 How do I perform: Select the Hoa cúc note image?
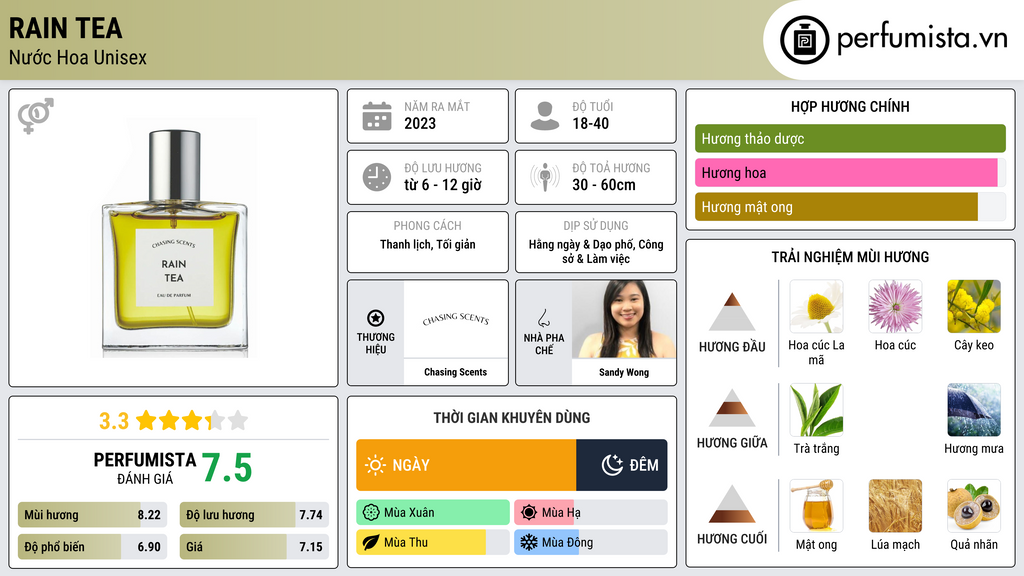895,306
